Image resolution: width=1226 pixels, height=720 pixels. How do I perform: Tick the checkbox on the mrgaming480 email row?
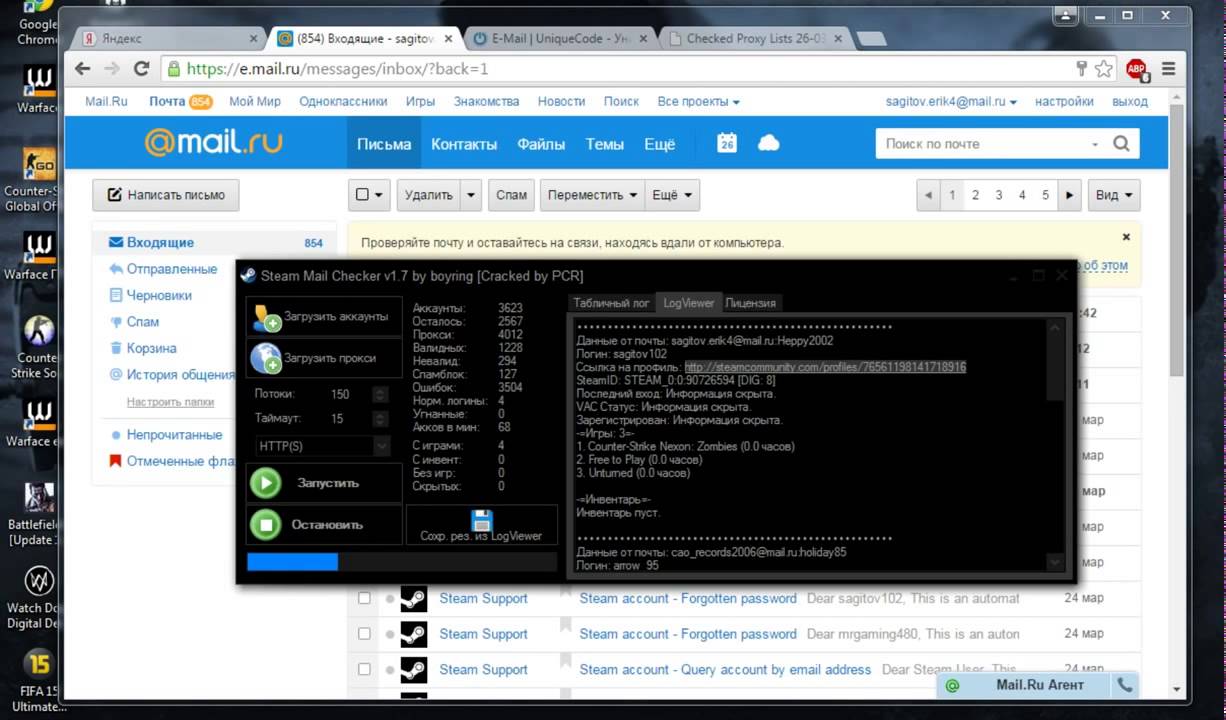click(x=364, y=634)
